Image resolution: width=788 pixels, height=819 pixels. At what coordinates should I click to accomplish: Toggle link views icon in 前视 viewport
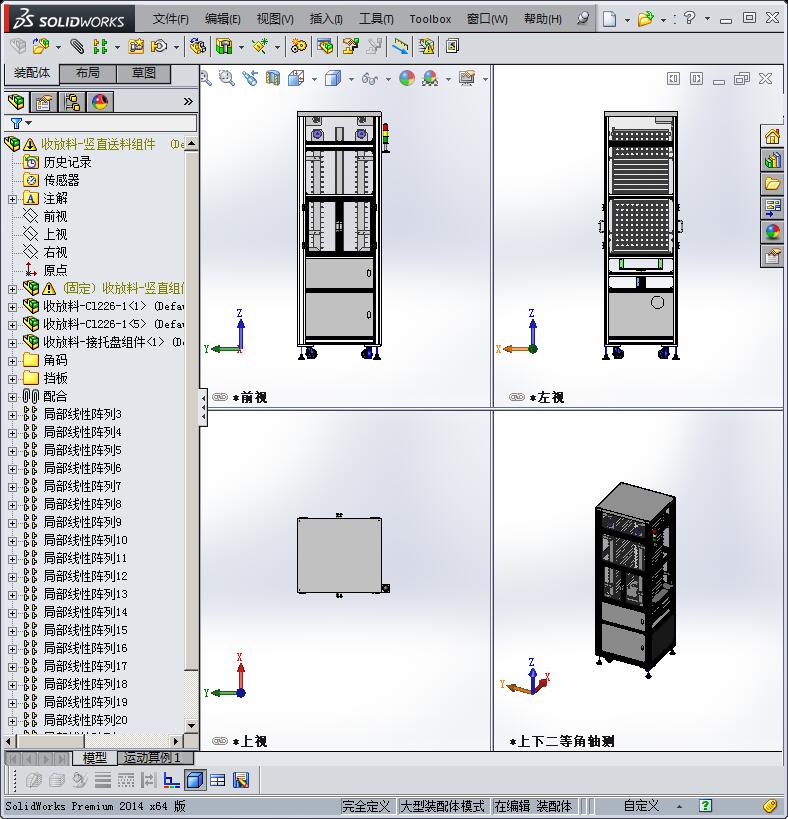tap(220, 397)
